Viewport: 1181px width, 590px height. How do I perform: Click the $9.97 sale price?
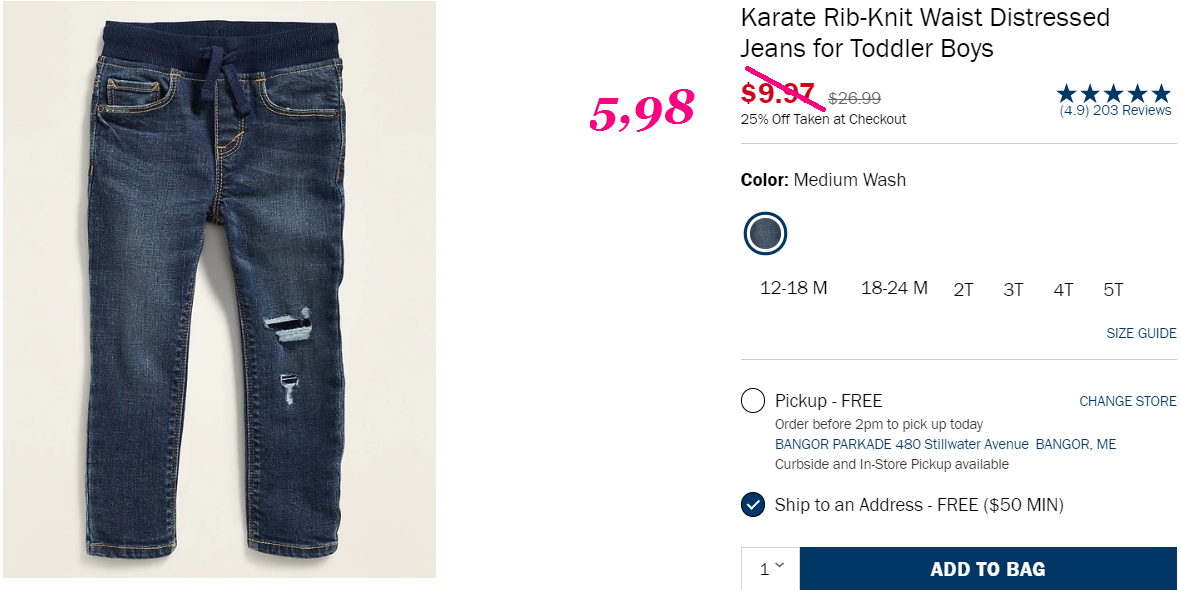(x=779, y=93)
